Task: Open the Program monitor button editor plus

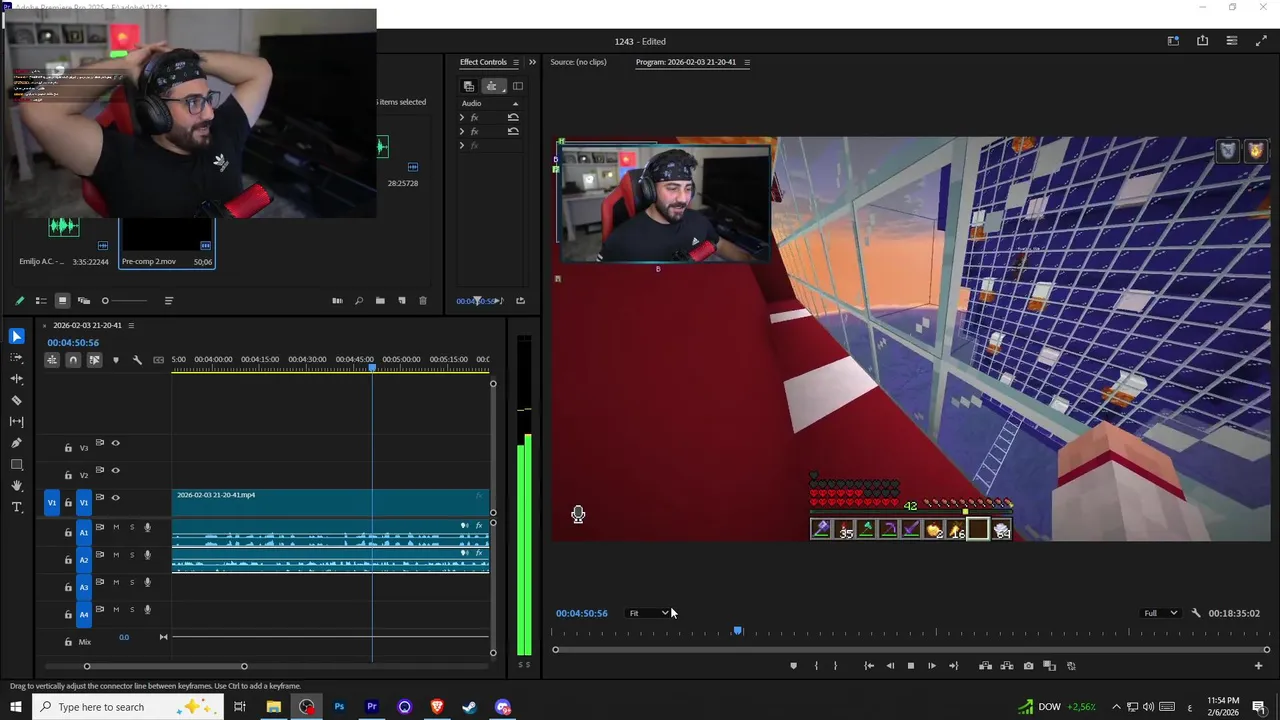Action: click(1258, 666)
